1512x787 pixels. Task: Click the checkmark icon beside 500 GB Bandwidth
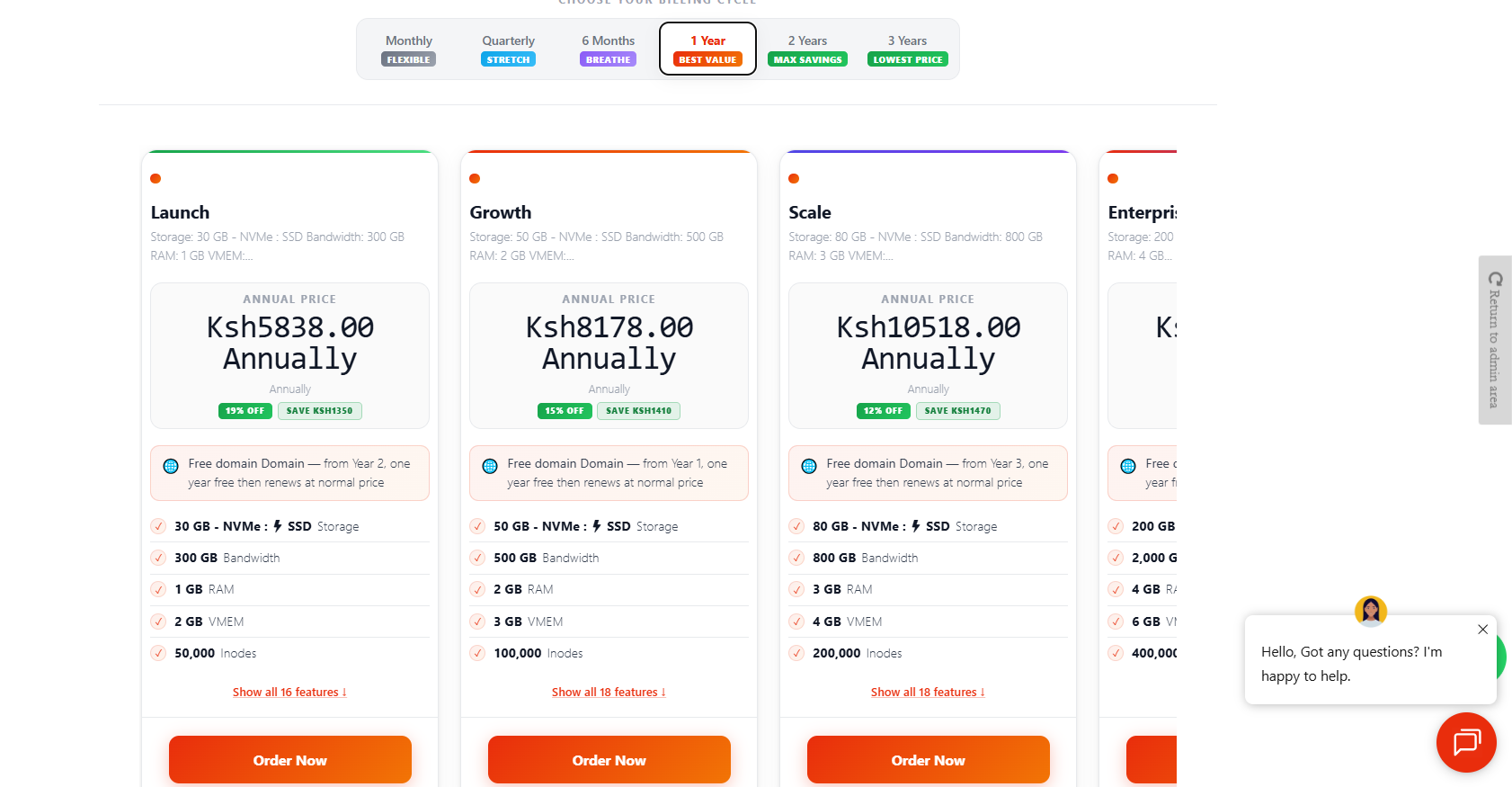477,558
